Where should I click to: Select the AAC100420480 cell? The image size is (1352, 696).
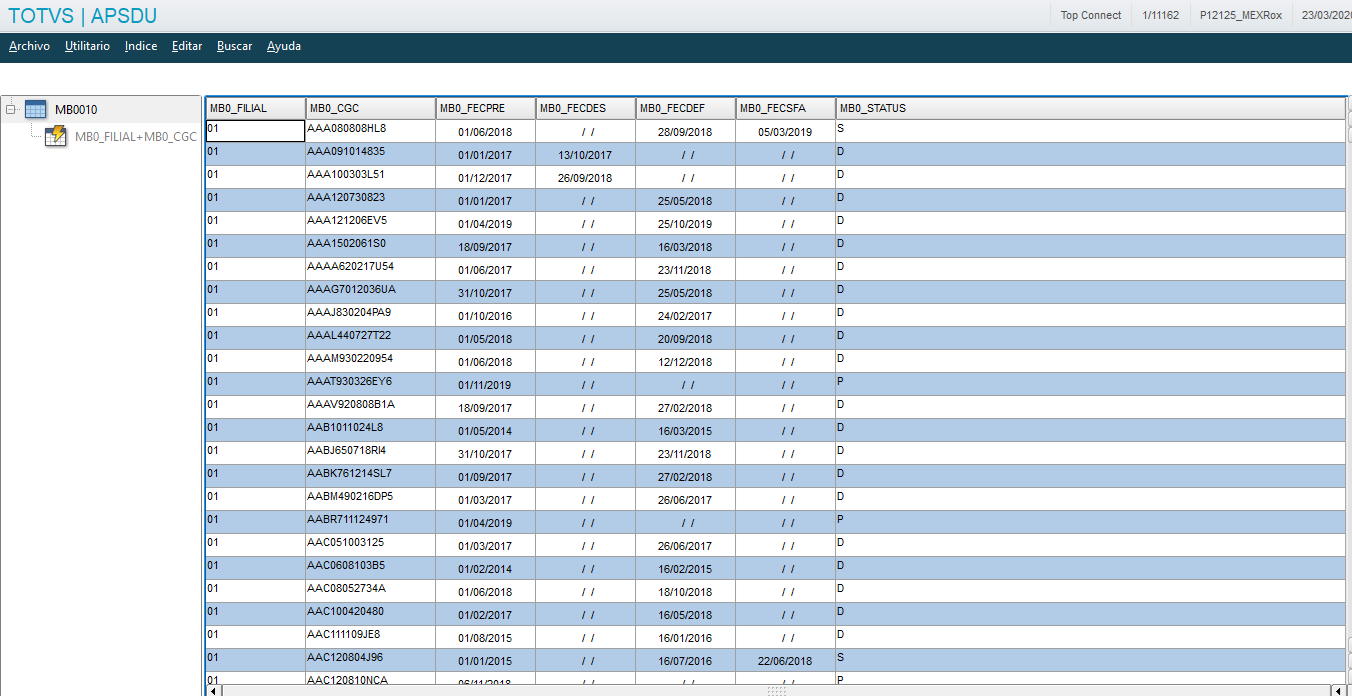[x=370, y=614]
